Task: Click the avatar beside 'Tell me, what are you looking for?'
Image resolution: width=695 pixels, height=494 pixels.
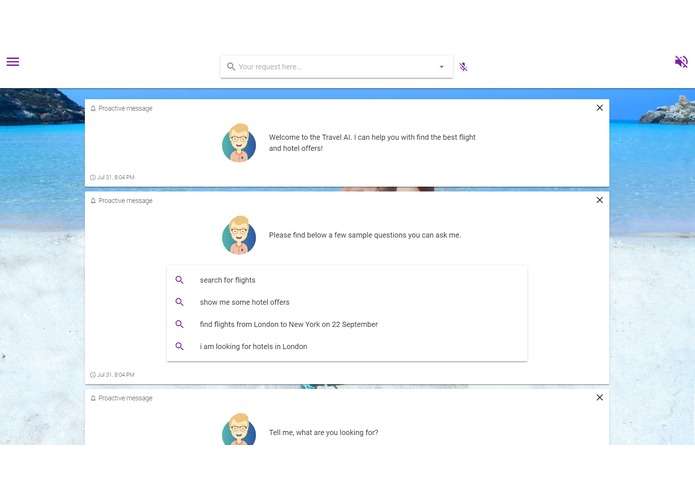Action: [x=239, y=429]
